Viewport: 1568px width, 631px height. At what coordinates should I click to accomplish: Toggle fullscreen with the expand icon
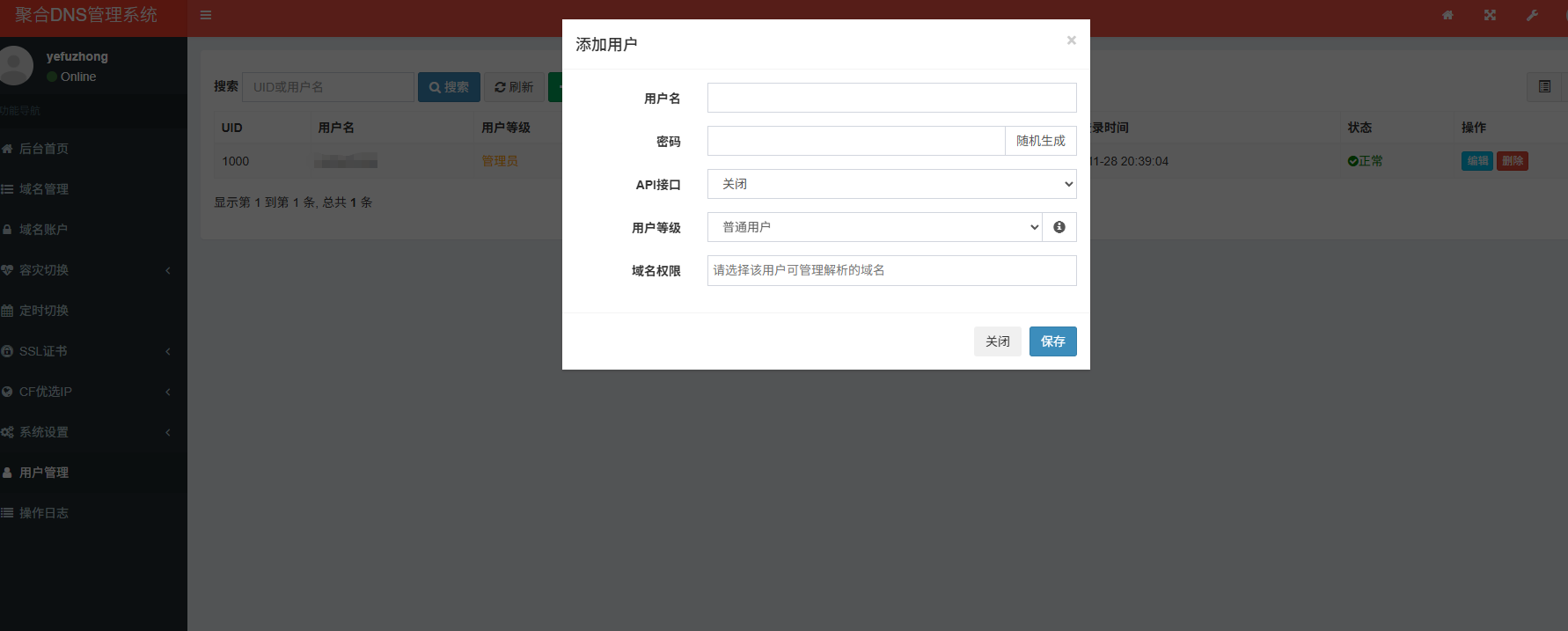coord(1490,15)
